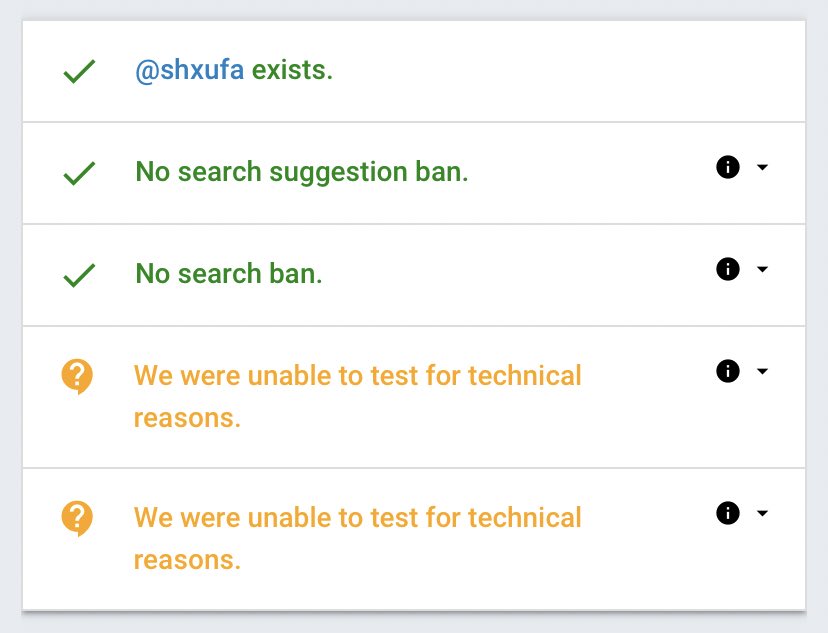Click info icon on last unable-to-test row

tap(728, 513)
